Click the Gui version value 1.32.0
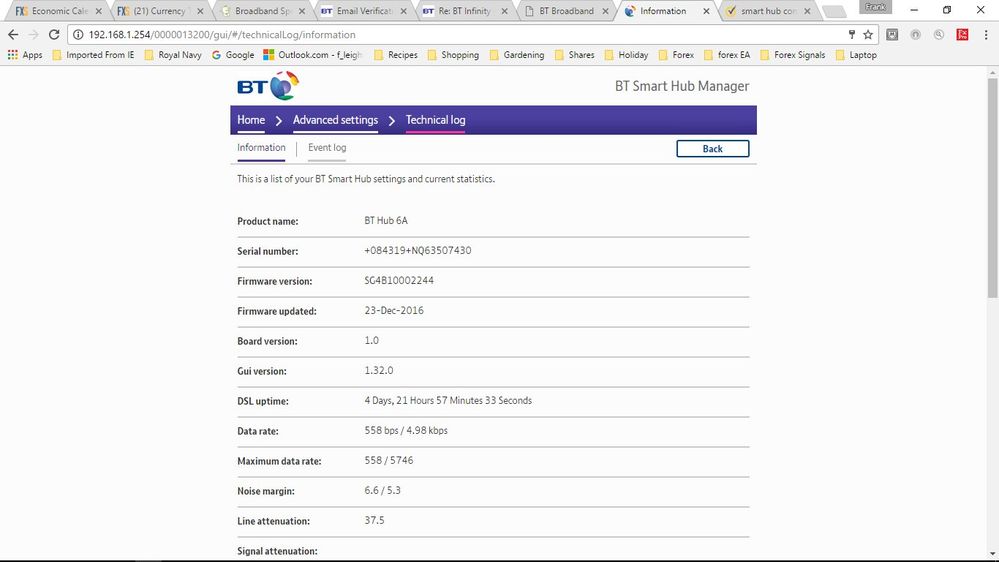Screen dimensions: 999x562 click(x=378, y=370)
